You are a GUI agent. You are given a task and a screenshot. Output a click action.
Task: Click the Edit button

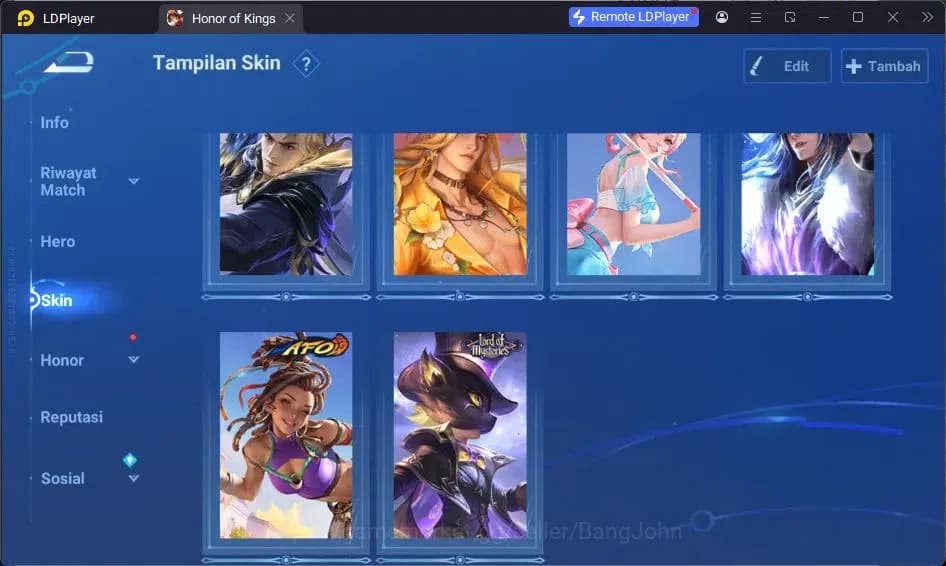pos(787,66)
